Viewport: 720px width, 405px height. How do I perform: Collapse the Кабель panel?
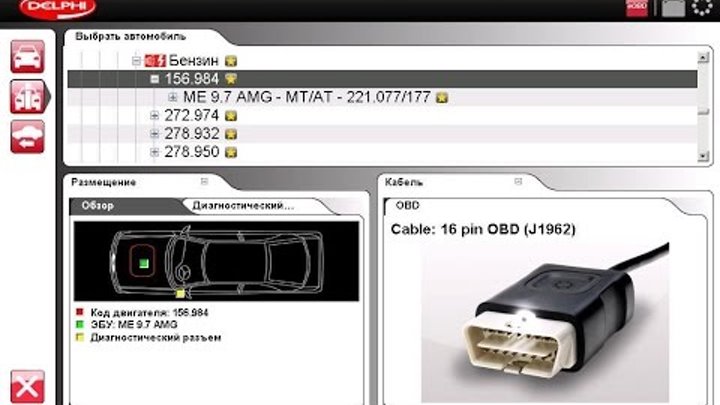tap(518, 181)
